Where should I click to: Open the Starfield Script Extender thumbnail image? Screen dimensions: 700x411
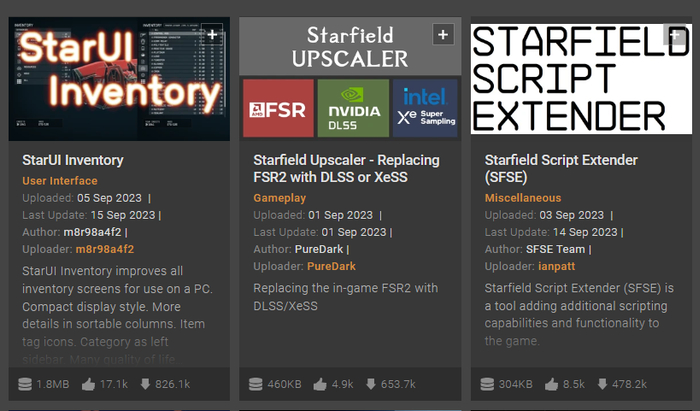point(581,79)
